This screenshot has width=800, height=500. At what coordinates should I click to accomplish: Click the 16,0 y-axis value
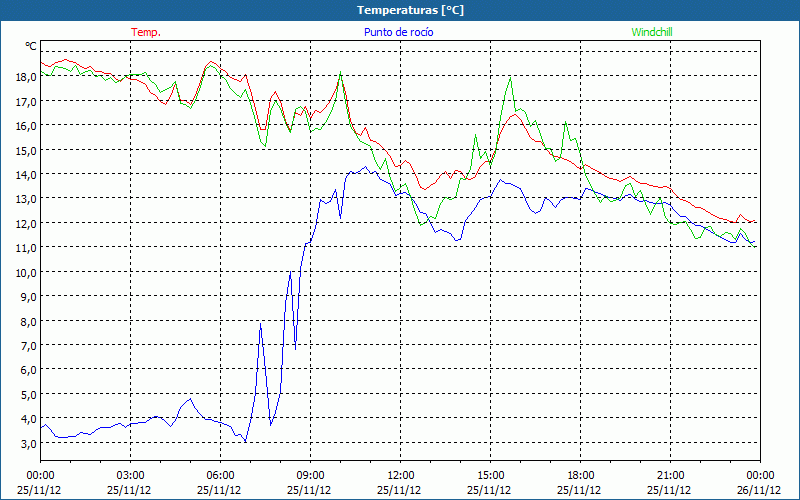tap(27, 126)
